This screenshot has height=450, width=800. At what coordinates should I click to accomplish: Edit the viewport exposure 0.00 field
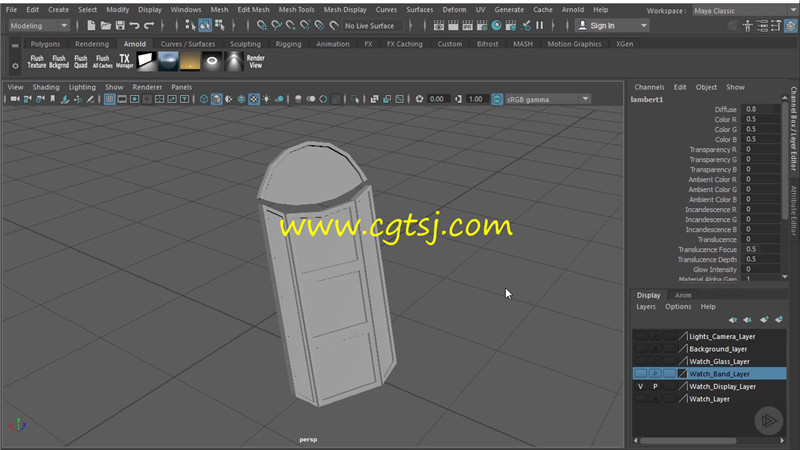coord(437,99)
